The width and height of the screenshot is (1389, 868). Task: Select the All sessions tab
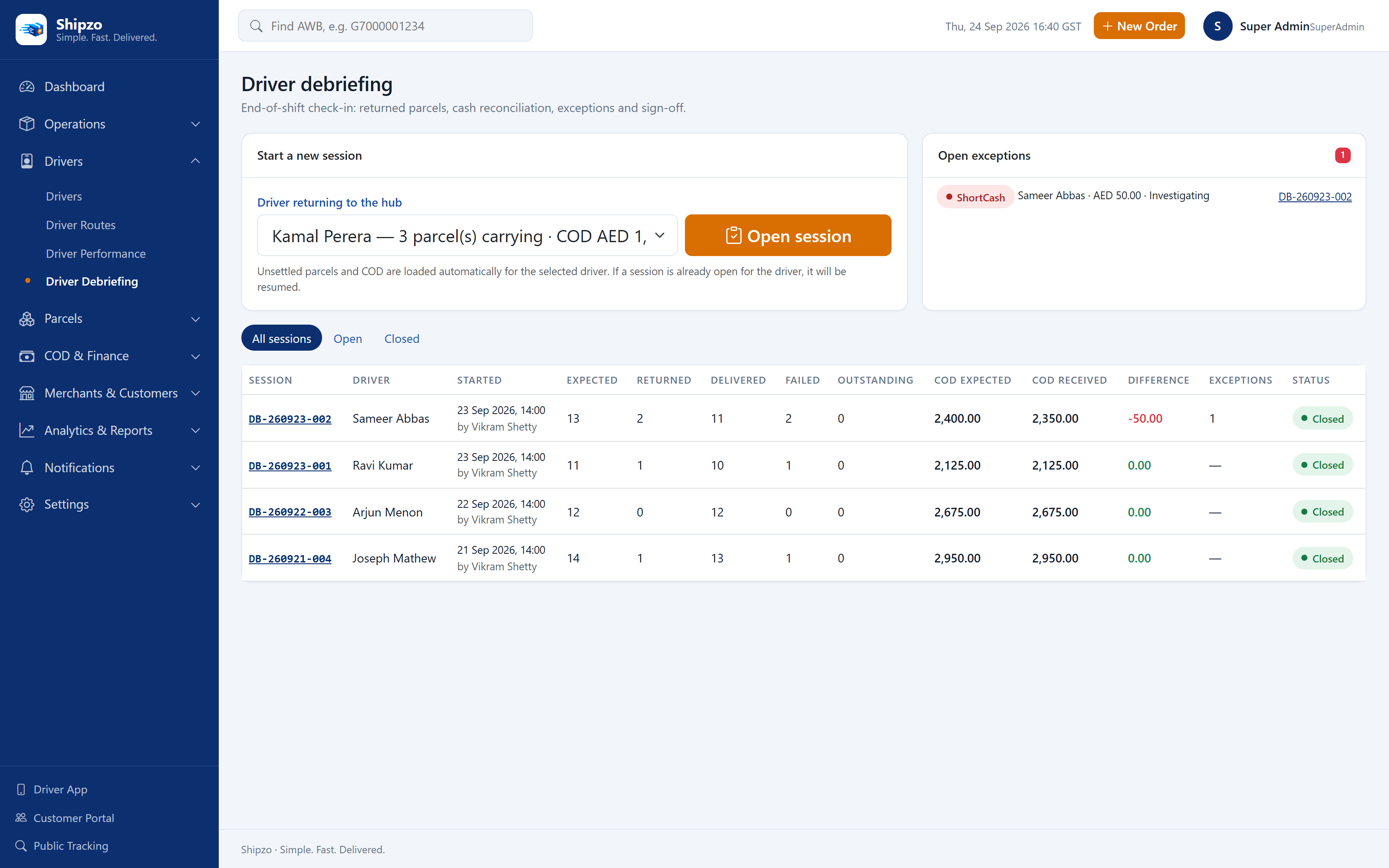(x=282, y=339)
